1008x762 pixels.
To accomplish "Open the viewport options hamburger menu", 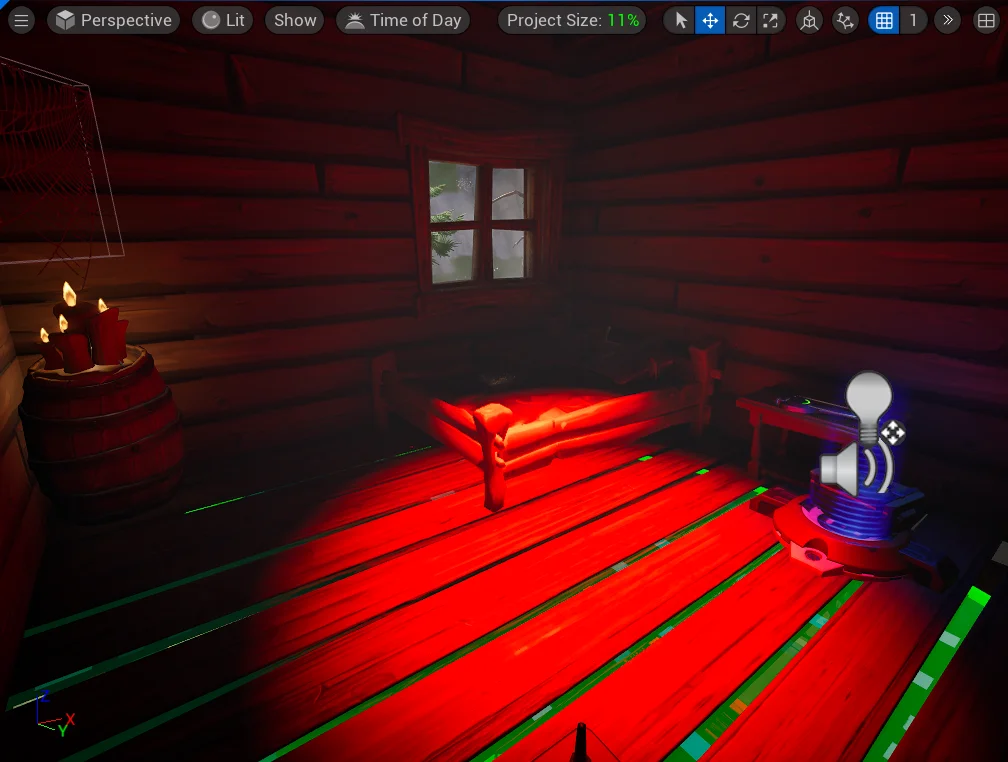I will point(21,21).
